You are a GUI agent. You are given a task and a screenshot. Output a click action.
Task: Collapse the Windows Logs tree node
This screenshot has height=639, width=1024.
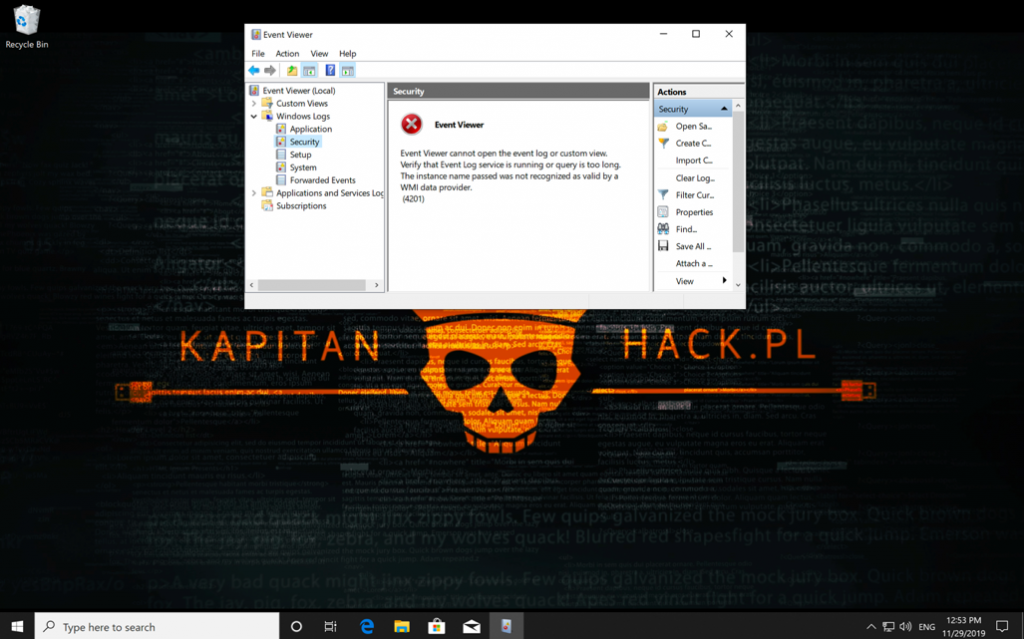pos(253,116)
